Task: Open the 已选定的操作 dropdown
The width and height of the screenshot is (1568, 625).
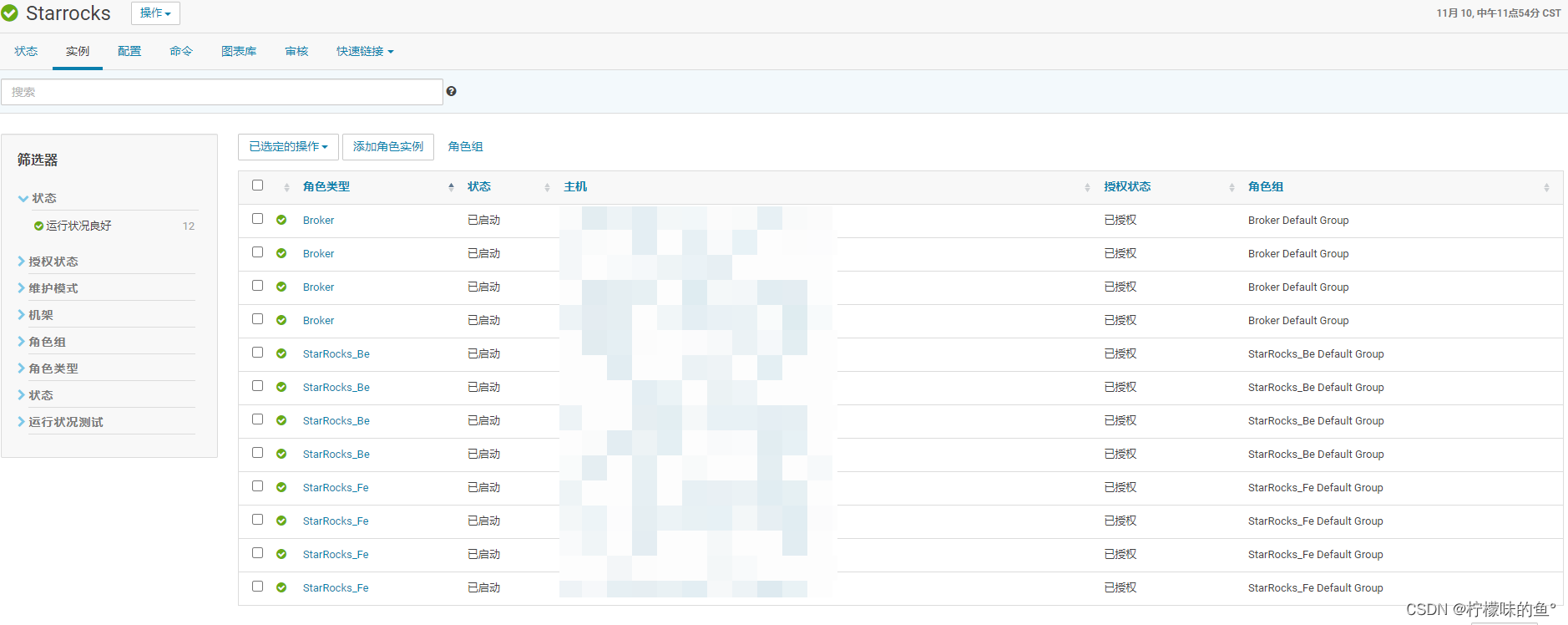Action: coord(288,146)
